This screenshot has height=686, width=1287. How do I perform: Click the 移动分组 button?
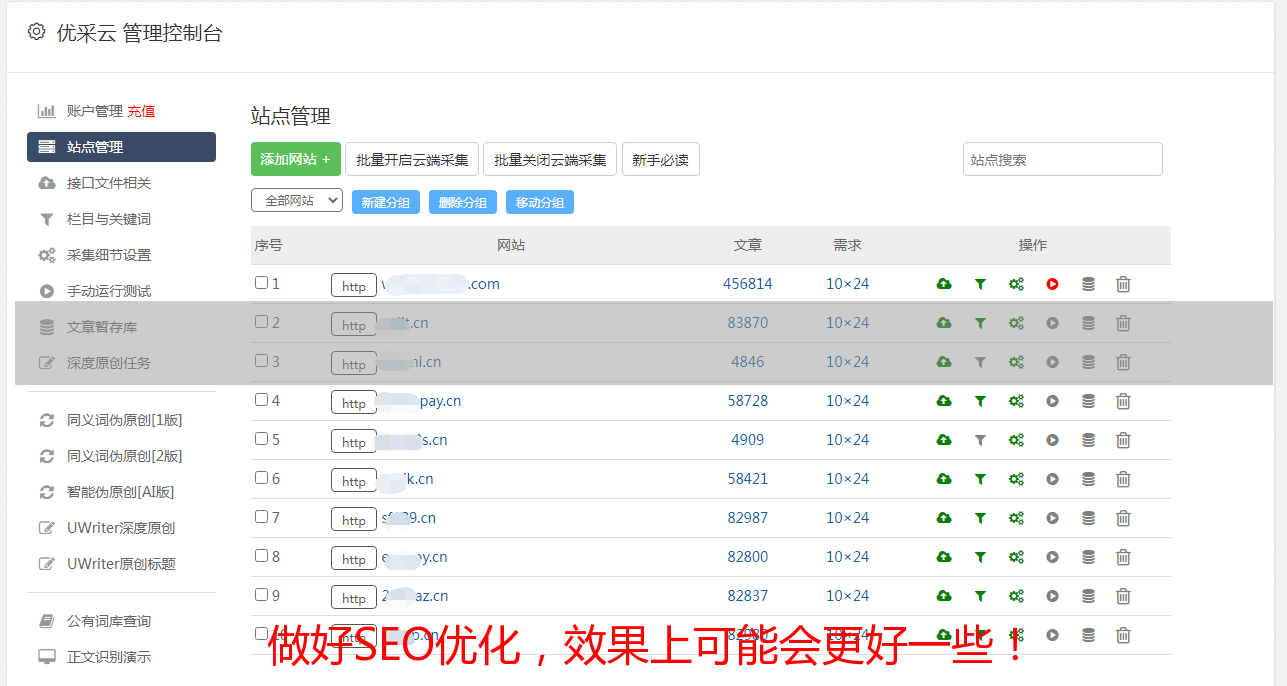click(x=540, y=202)
